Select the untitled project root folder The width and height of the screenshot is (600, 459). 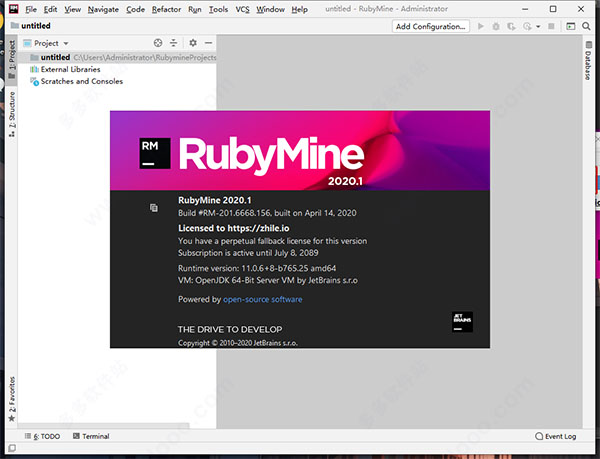pyautogui.click(x=117, y=57)
